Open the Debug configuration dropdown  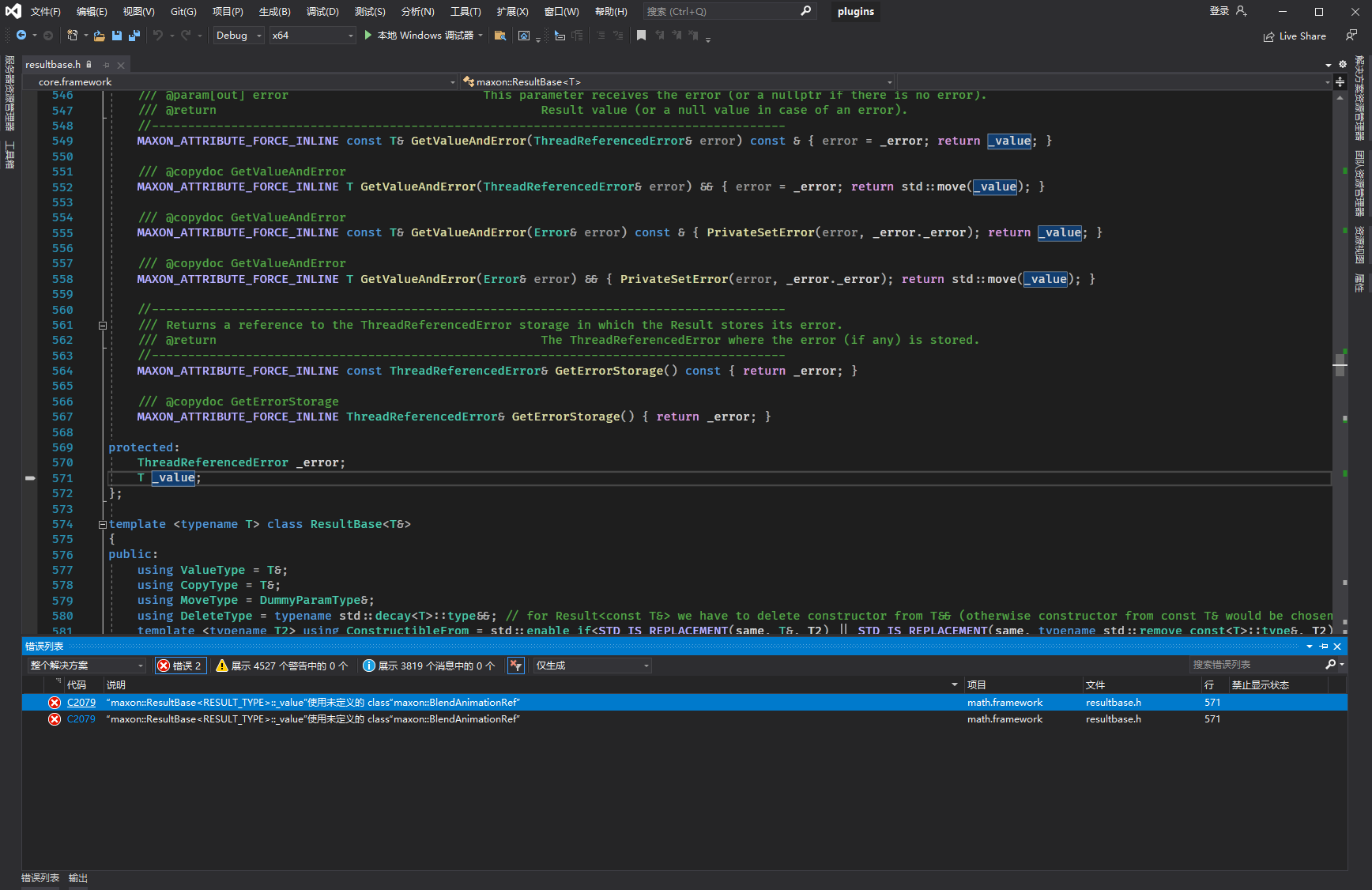(239, 36)
